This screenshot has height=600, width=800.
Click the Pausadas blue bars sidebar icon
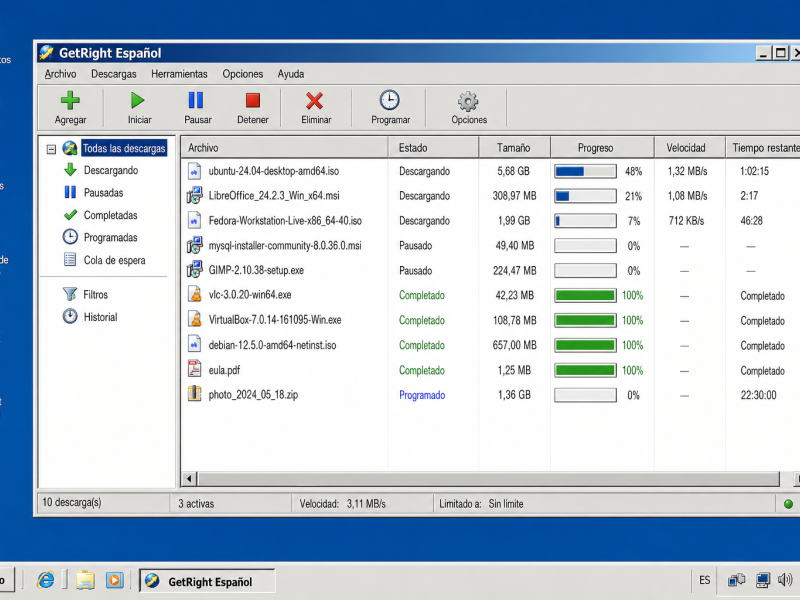(x=70, y=192)
